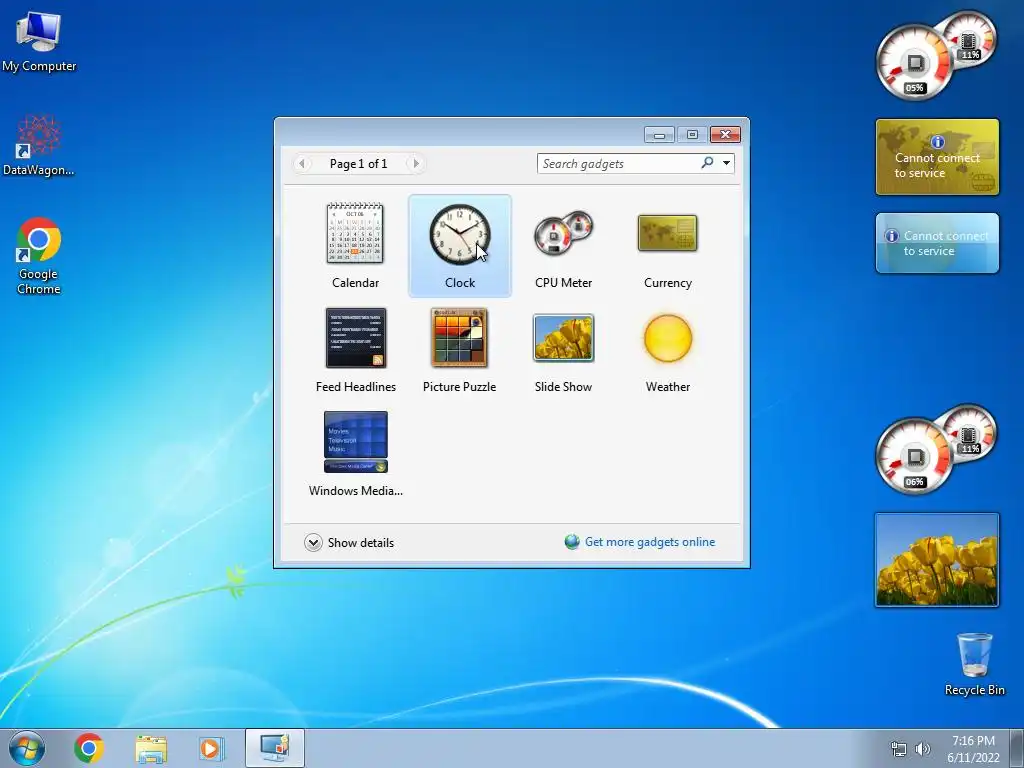Open File Explorer from taskbar

click(151, 748)
